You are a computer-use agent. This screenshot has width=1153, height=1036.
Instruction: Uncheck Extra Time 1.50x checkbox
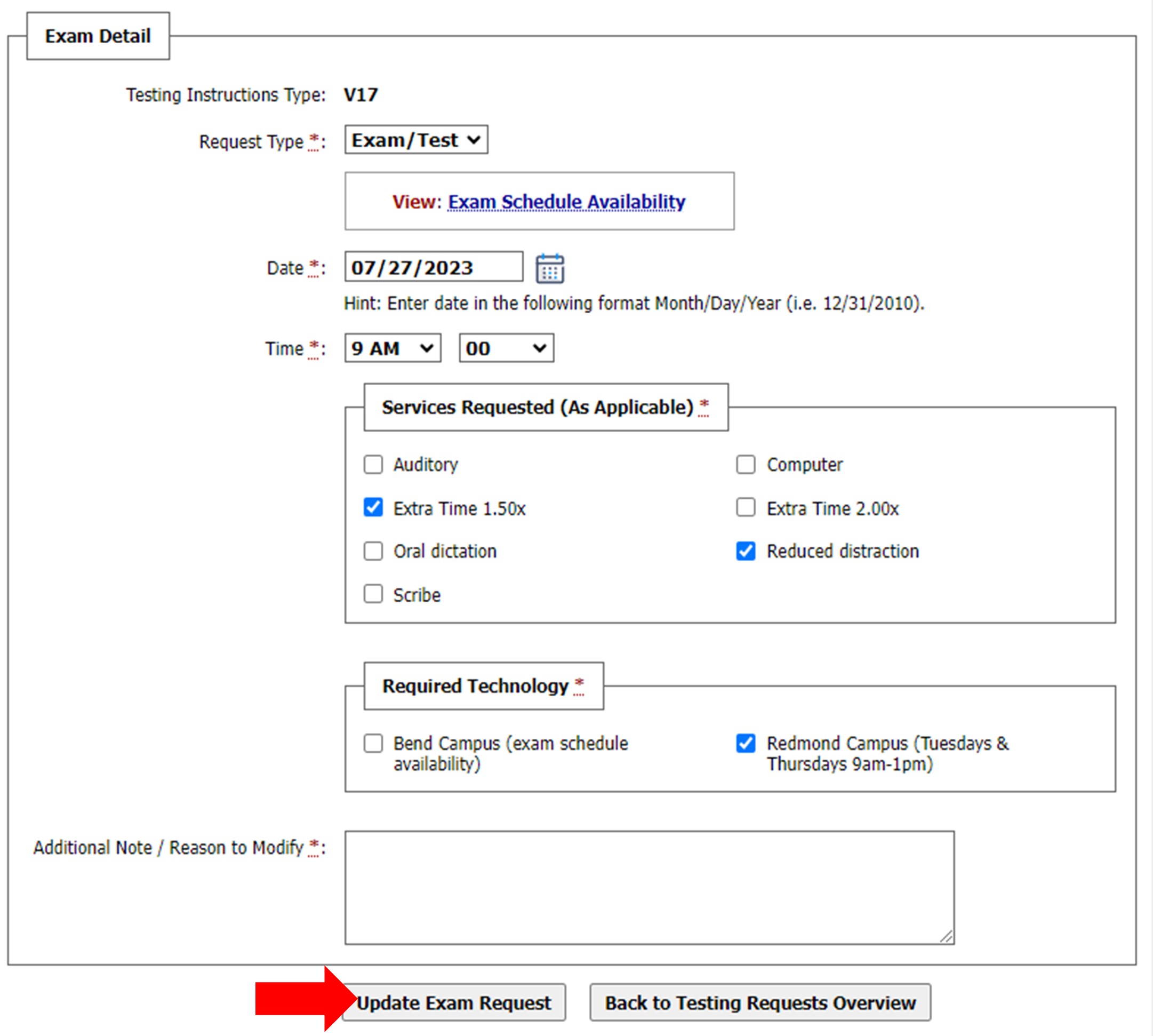373,507
